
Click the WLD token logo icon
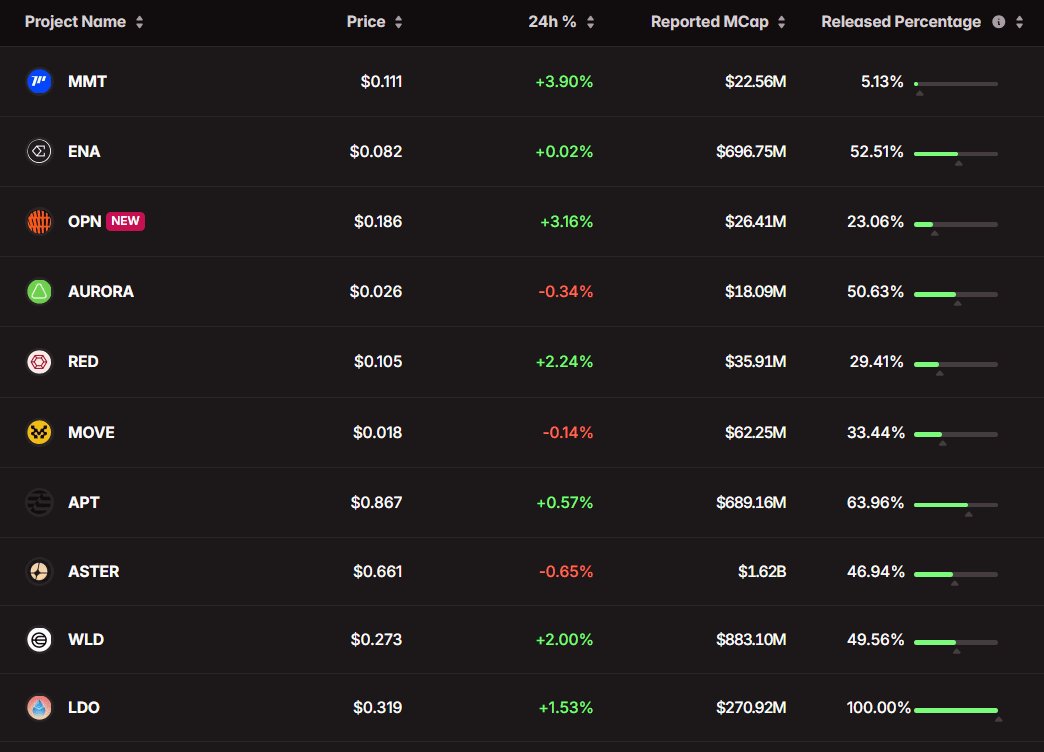(38, 640)
